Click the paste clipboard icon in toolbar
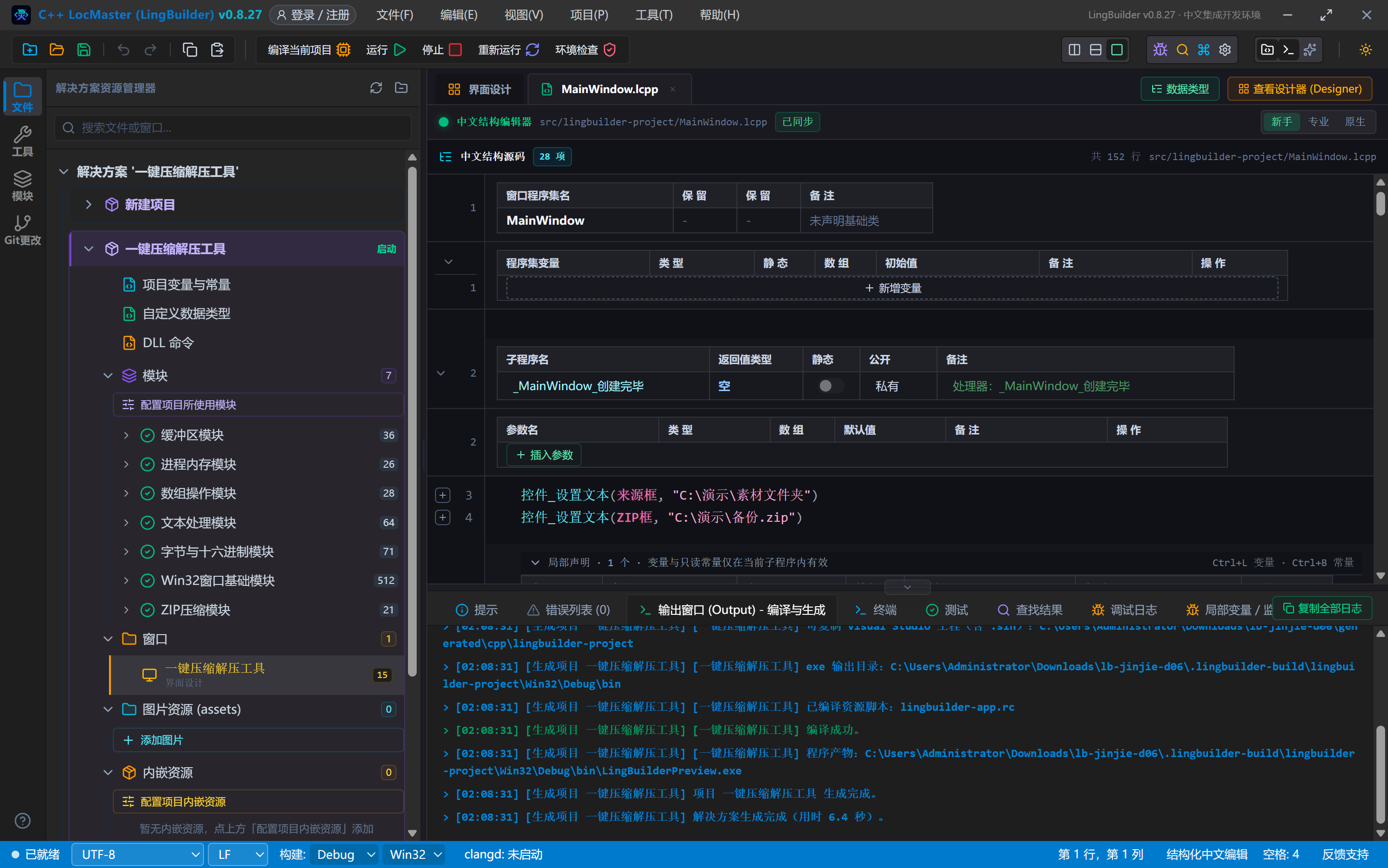The image size is (1388, 868). [x=217, y=50]
